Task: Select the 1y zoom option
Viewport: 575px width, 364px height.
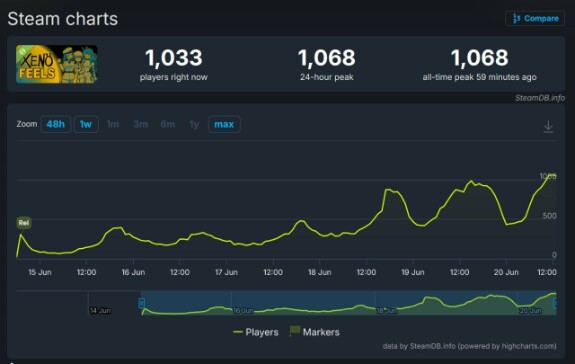Action: [x=194, y=124]
